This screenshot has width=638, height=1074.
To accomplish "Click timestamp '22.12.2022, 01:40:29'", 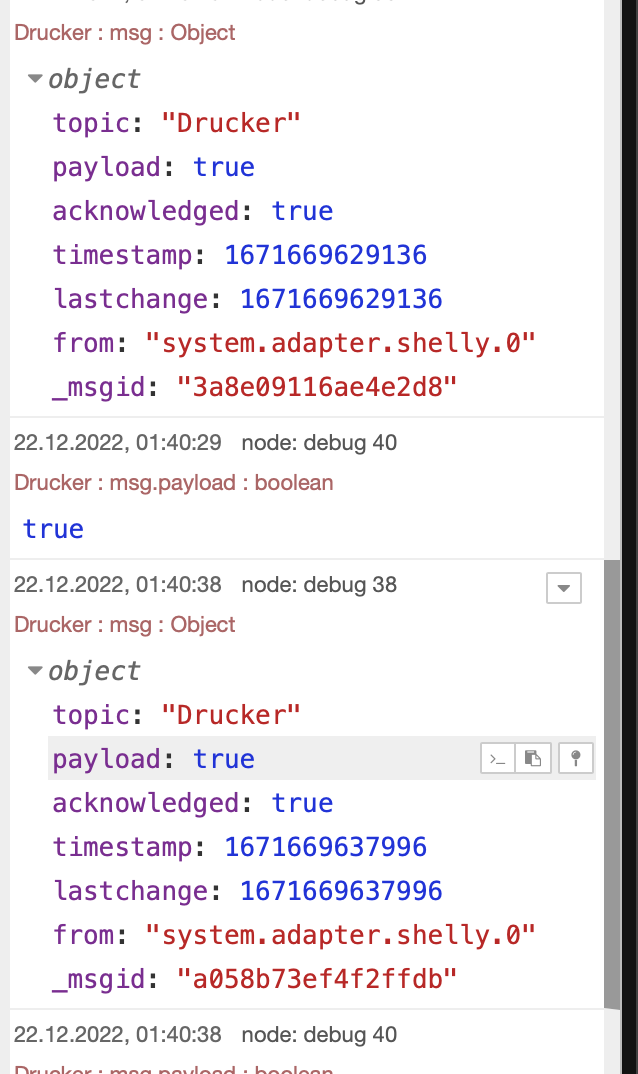I will [x=118, y=442].
